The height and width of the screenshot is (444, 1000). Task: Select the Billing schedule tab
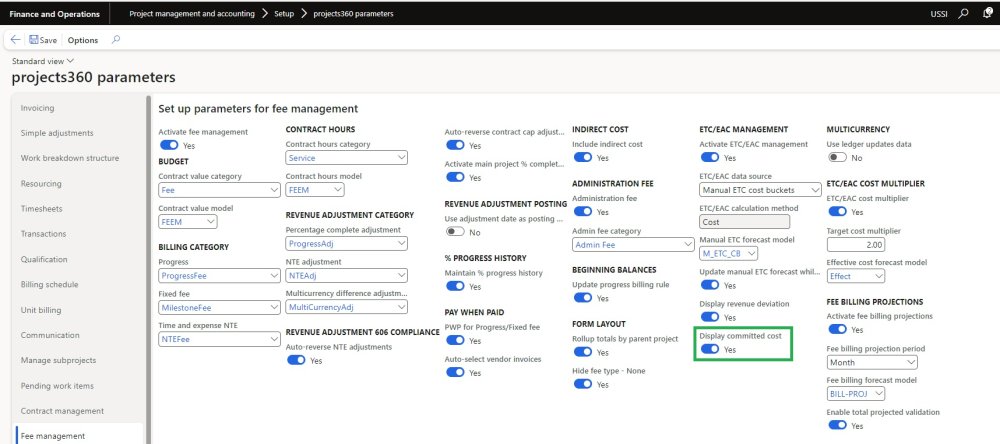(x=49, y=284)
